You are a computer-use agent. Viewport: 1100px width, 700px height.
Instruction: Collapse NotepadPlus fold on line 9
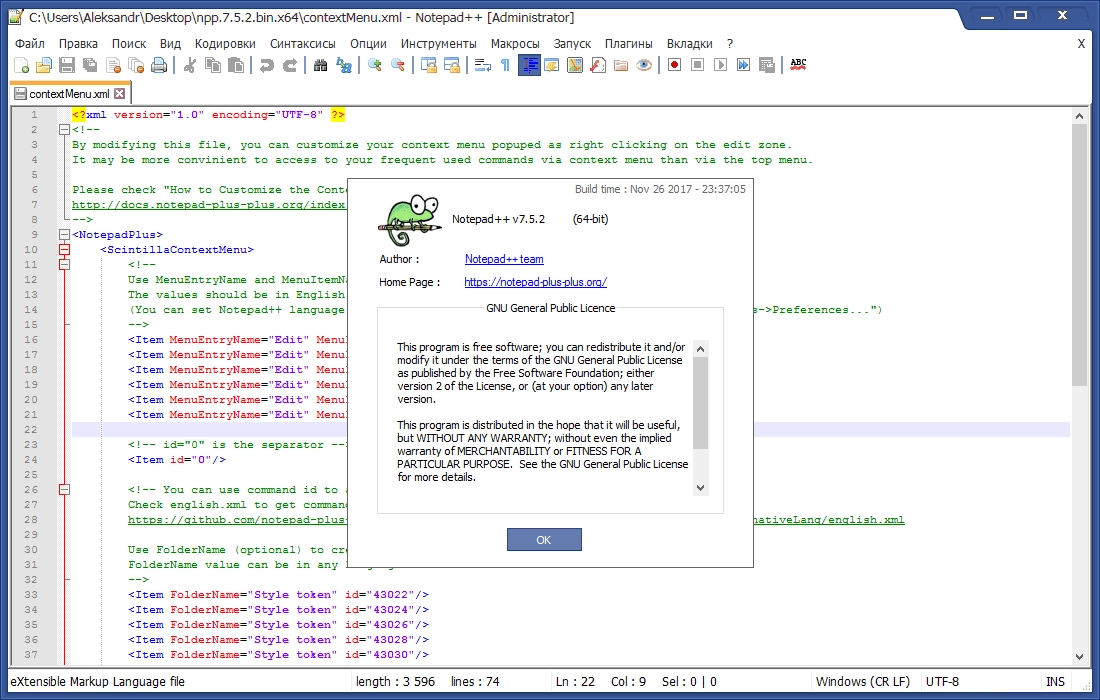pyautogui.click(x=64, y=234)
